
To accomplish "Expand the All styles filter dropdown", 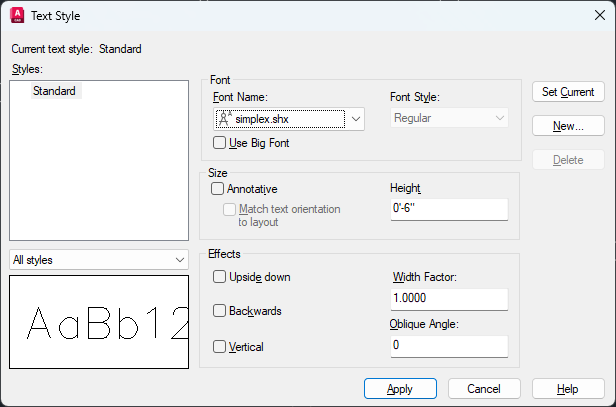I will 99,260.
